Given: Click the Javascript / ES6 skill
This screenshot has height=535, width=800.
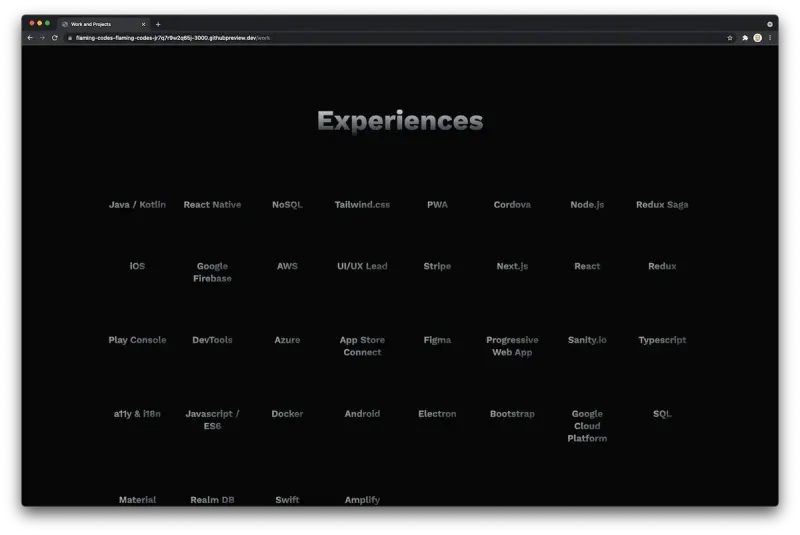Looking at the screenshot, I should (212, 420).
